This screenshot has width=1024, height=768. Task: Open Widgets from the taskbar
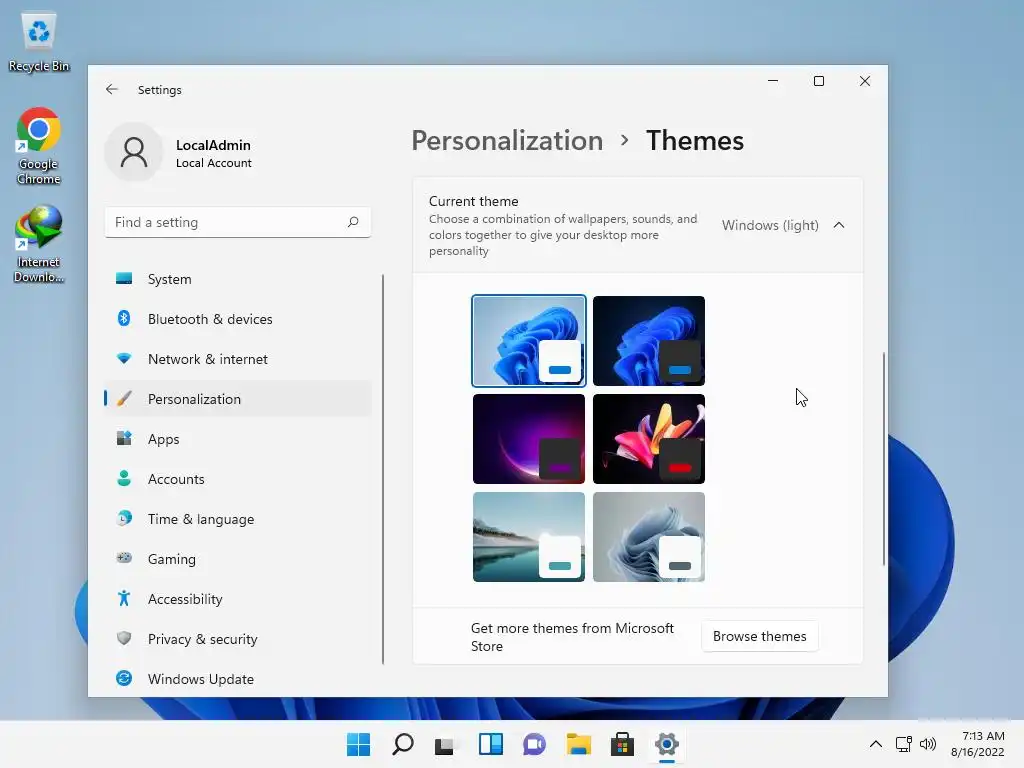(x=490, y=744)
